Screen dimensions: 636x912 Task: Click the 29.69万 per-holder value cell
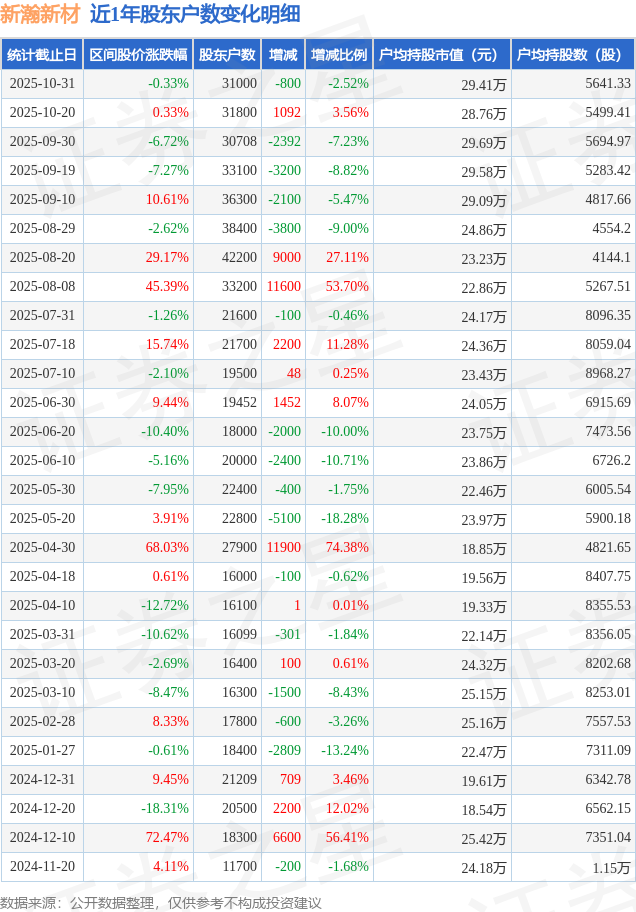[x=484, y=143]
